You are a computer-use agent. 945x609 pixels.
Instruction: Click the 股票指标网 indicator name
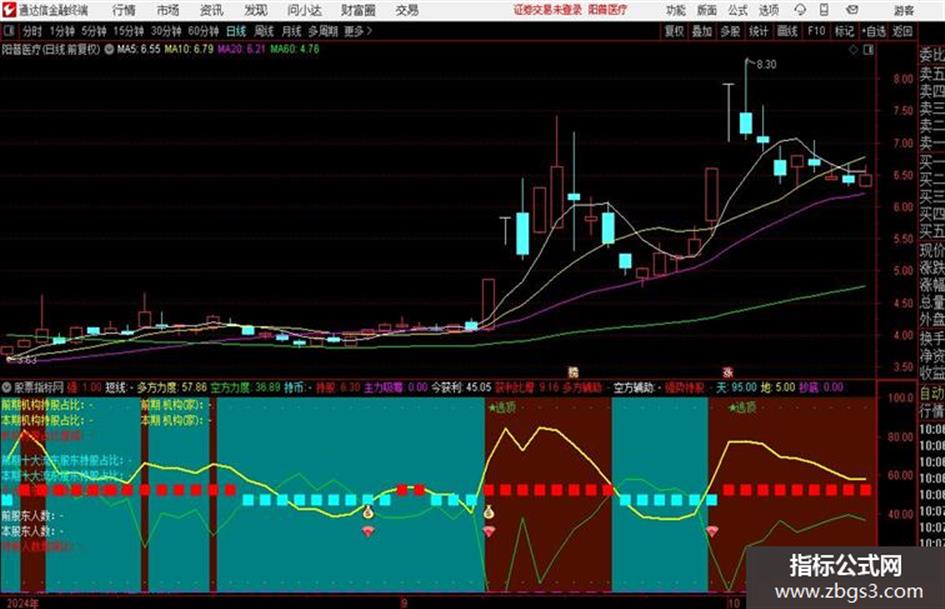39,387
